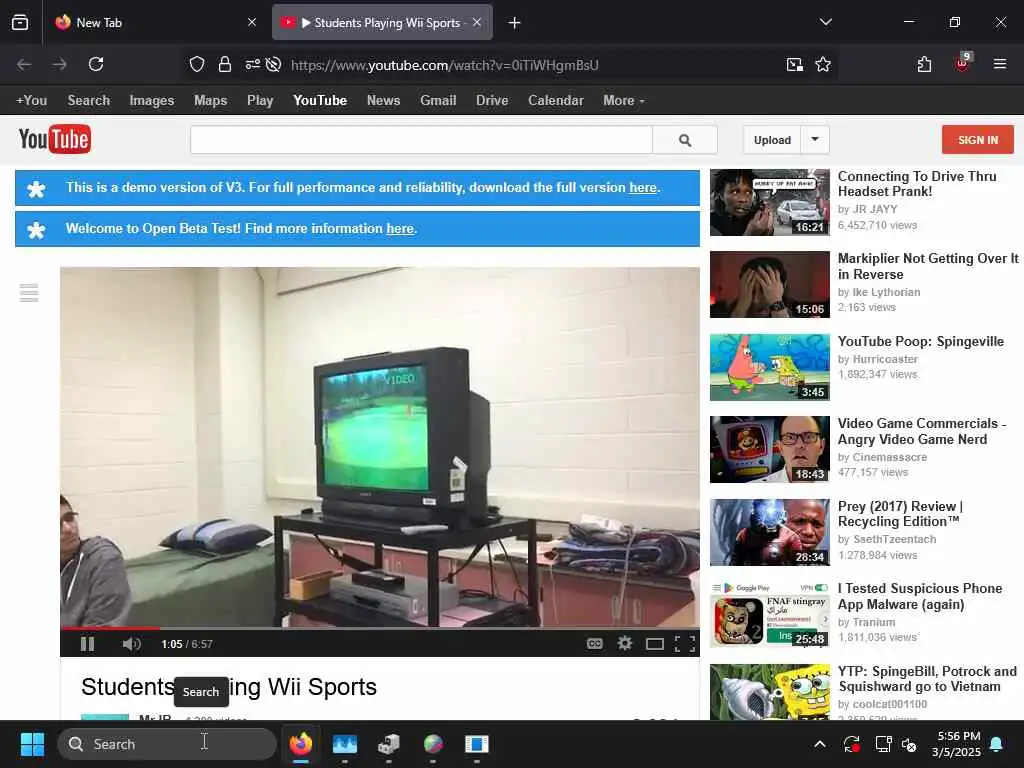The width and height of the screenshot is (1024, 768).
Task: Open Gmail in the Google bar
Action: (438, 101)
